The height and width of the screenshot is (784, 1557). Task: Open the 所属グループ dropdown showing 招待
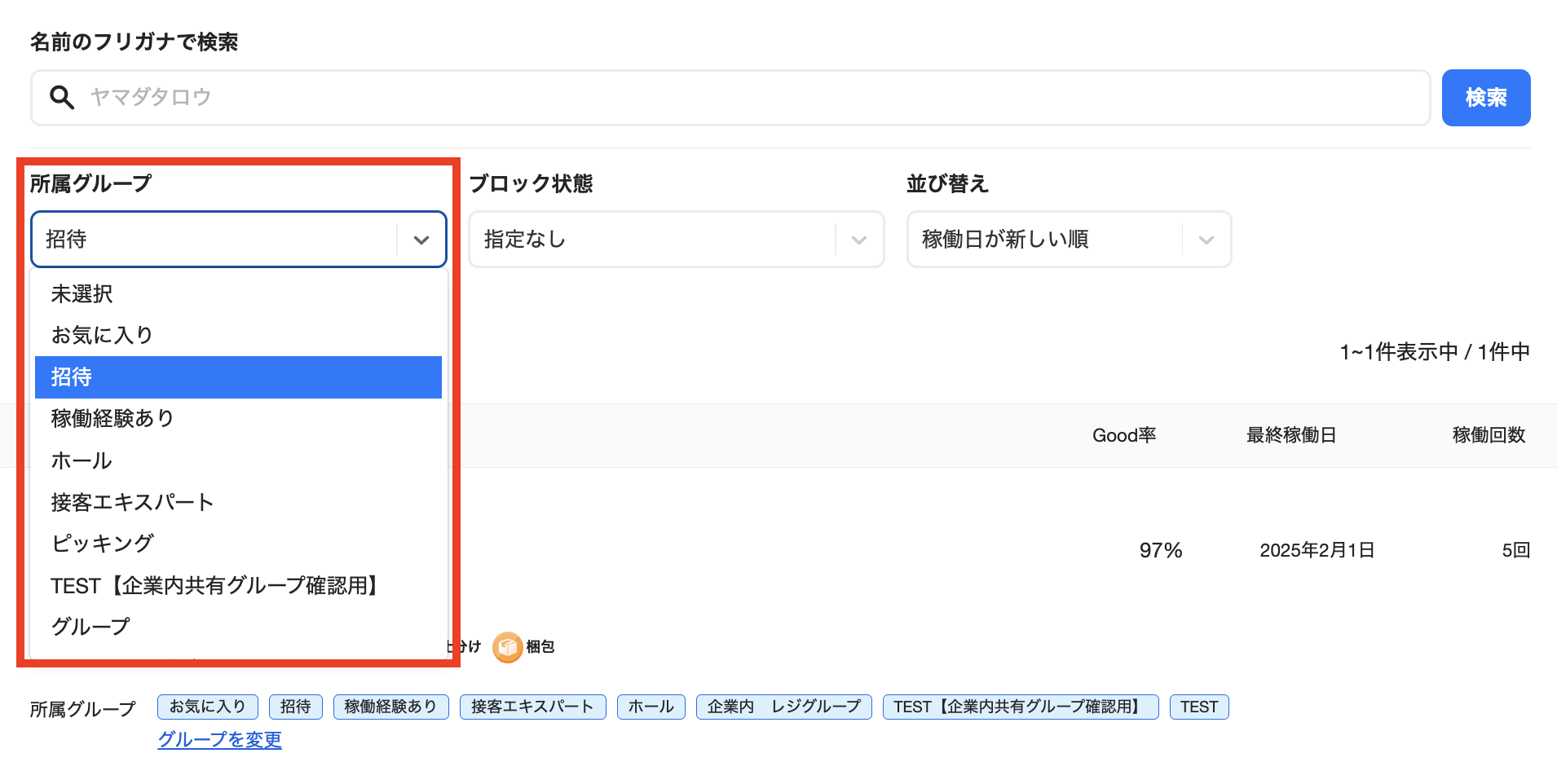pyautogui.click(x=238, y=240)
